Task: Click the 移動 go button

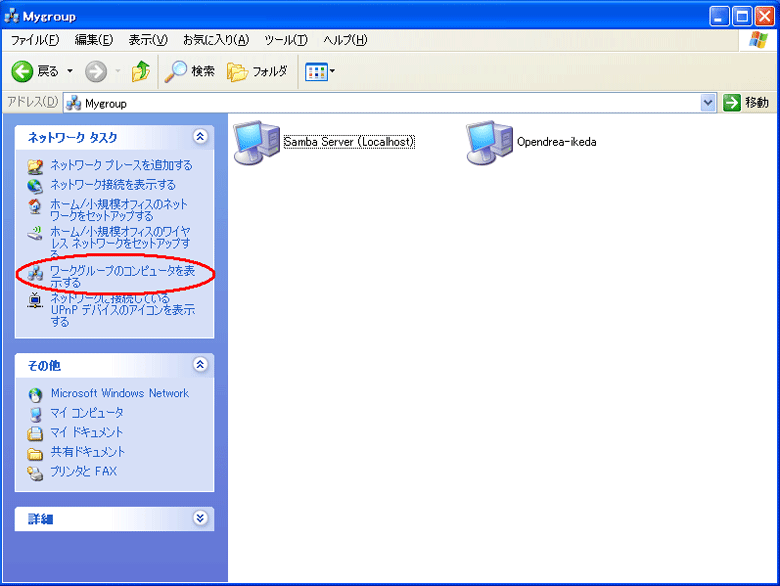Action: pyautogui.click(x=746, y=103)
